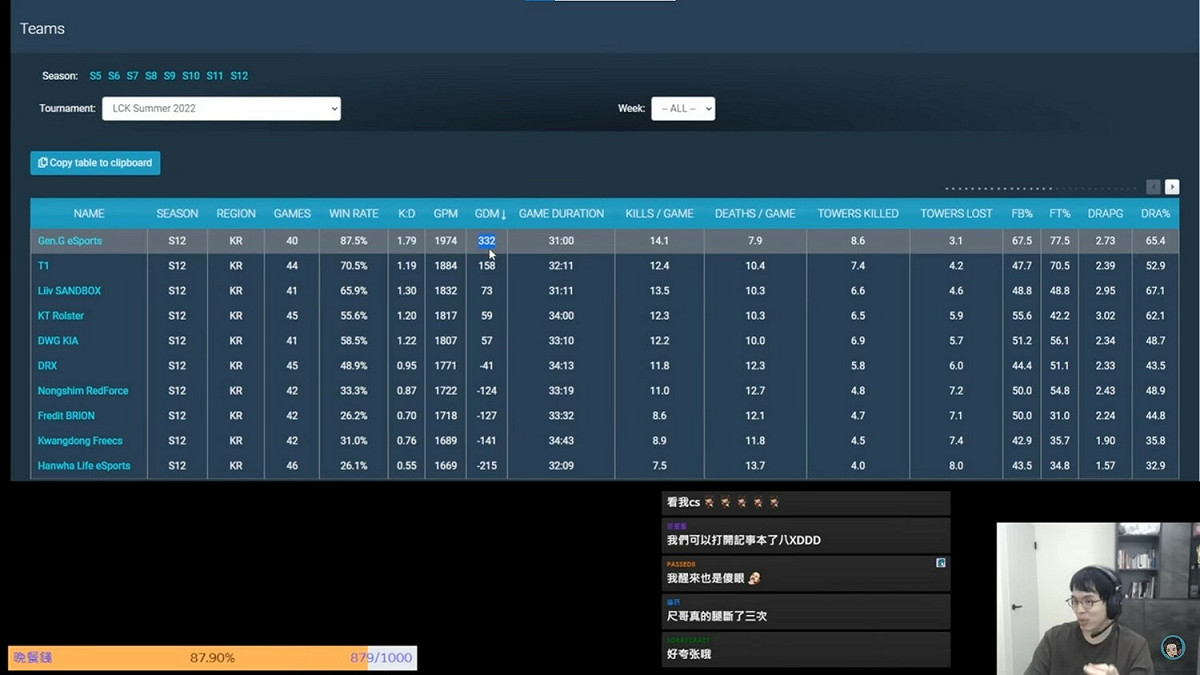
Task: Click the Teams section heading
Action: pyautogui.click(x=42, y=28)
